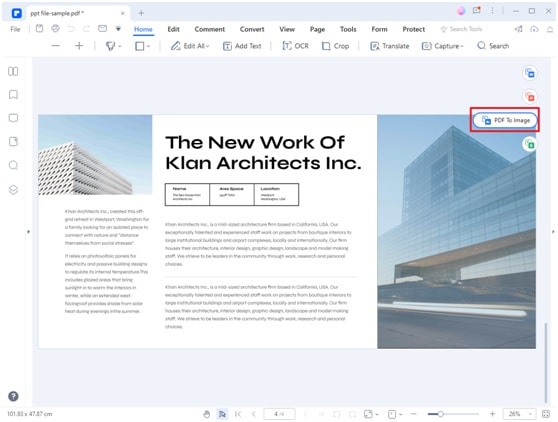This screenshot has width=558, height=422.
Task: Click the vertical scrollbar thumb
Action: [546, 362]
